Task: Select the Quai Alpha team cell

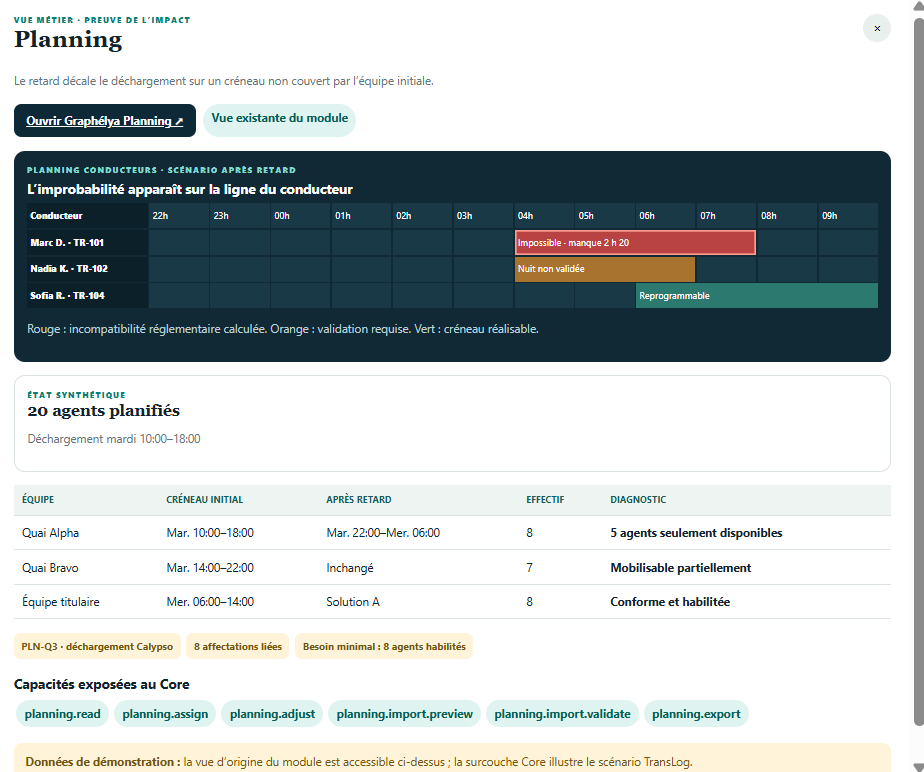Action: pos(50,533)
